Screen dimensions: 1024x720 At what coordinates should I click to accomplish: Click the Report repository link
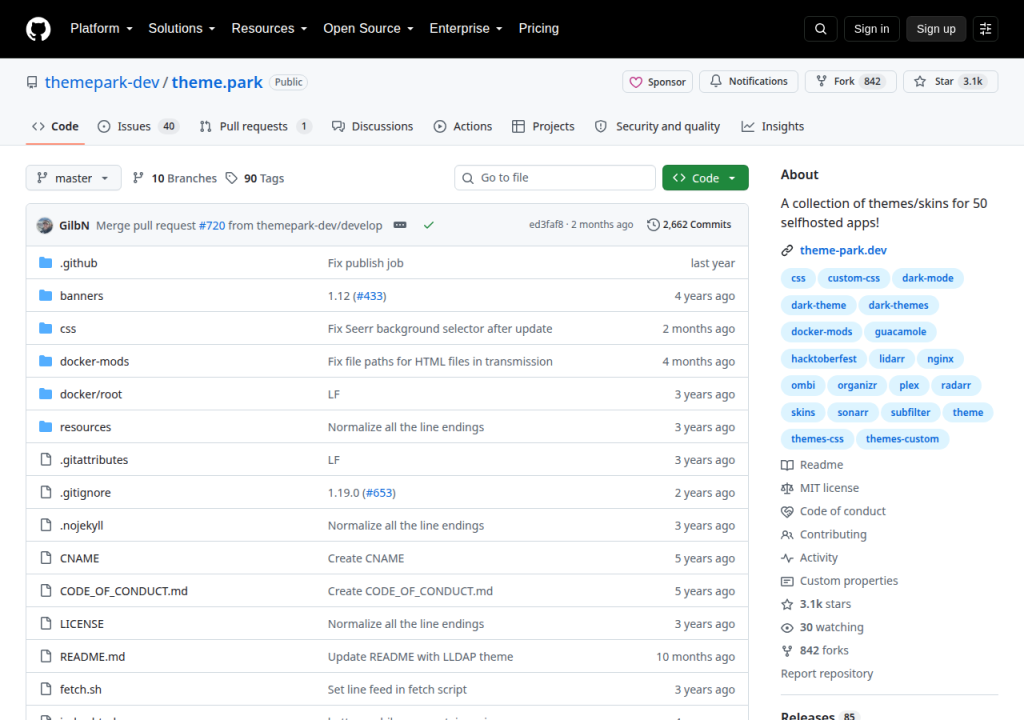pos(827,674)
